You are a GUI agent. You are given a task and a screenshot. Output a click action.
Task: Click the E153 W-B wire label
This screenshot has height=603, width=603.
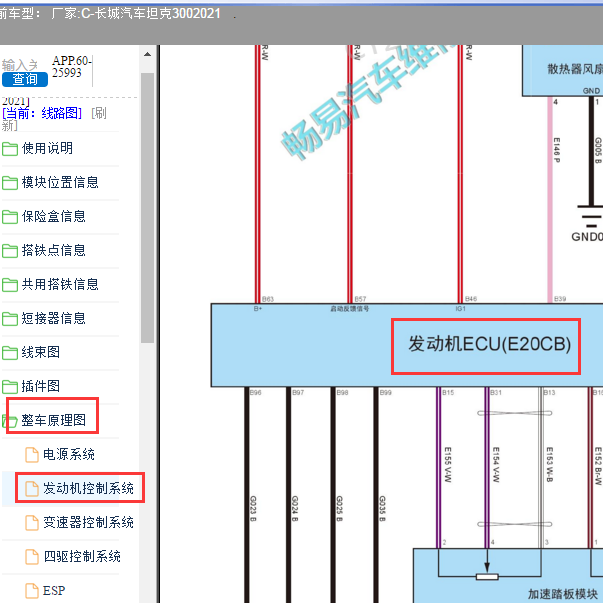point(550,465)
